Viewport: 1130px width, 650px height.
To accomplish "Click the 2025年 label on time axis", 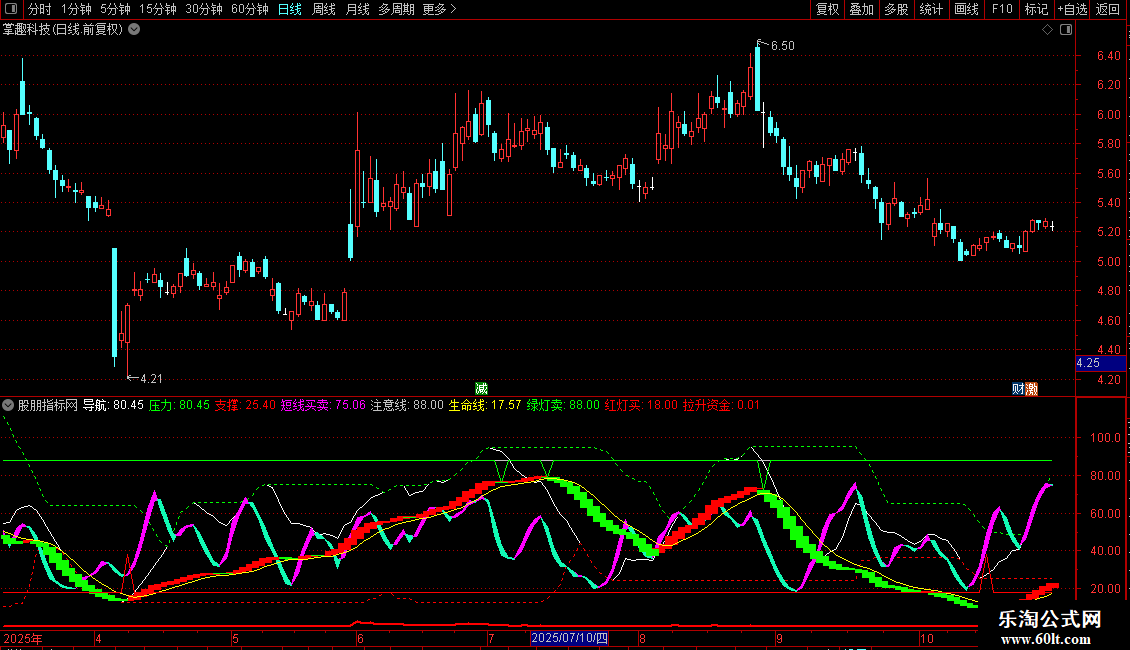I will tap(23, 638).
